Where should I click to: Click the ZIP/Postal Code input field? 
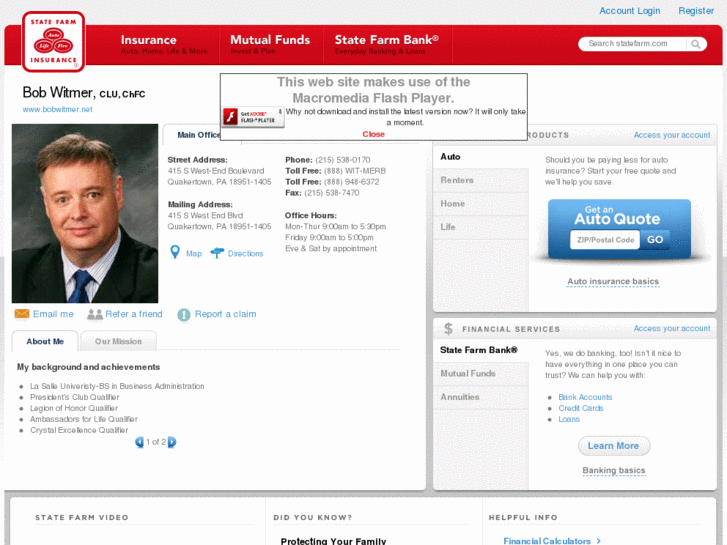[x=605, y=240]
